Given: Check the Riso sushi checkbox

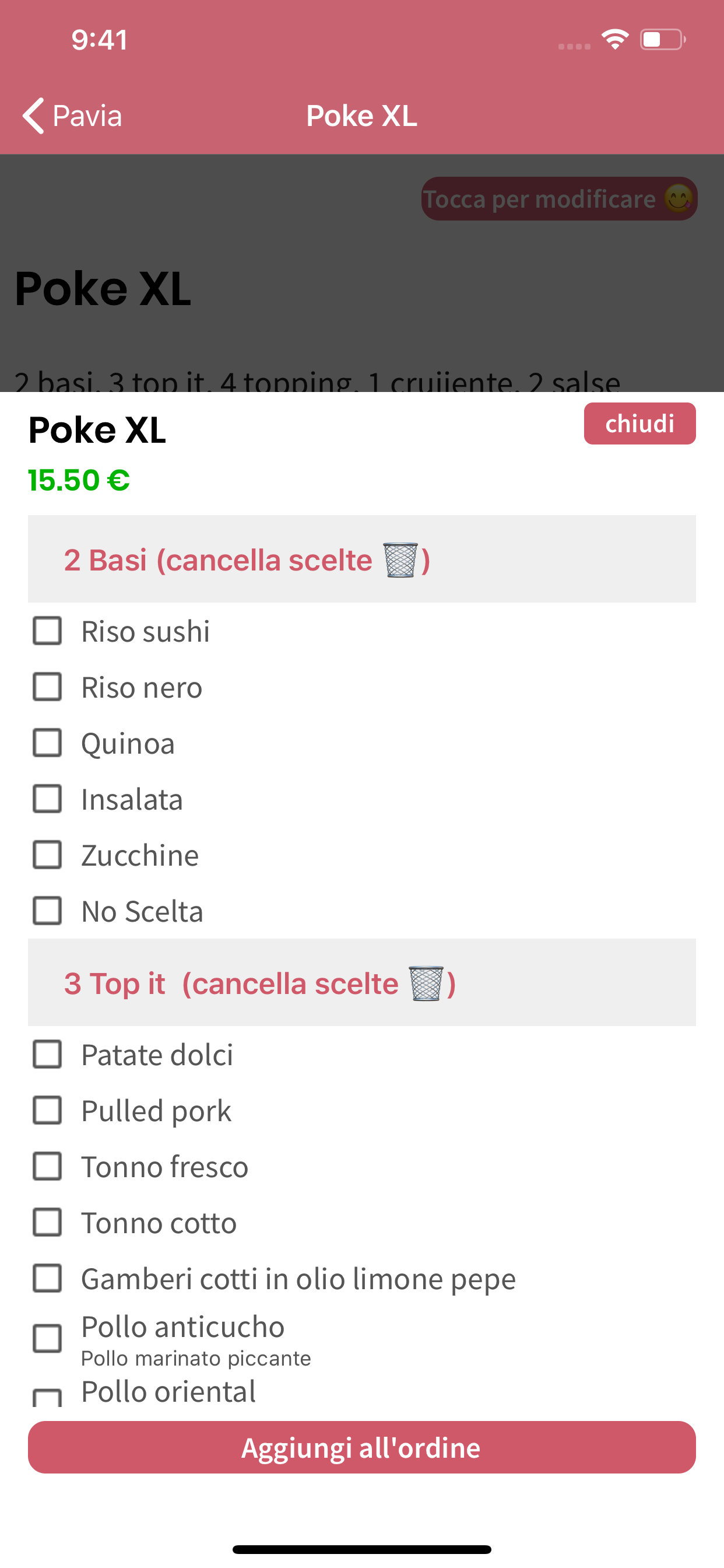Looking at the screenshot, I should (47, 631).
